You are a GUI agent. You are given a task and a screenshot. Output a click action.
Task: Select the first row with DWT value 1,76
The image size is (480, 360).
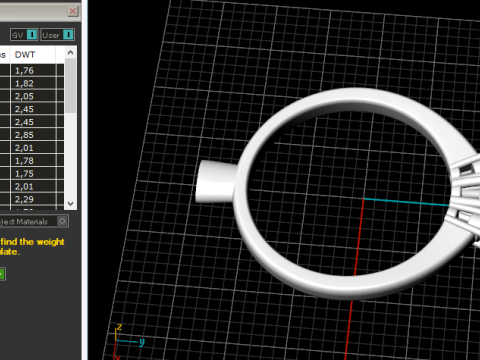point(32,71)
